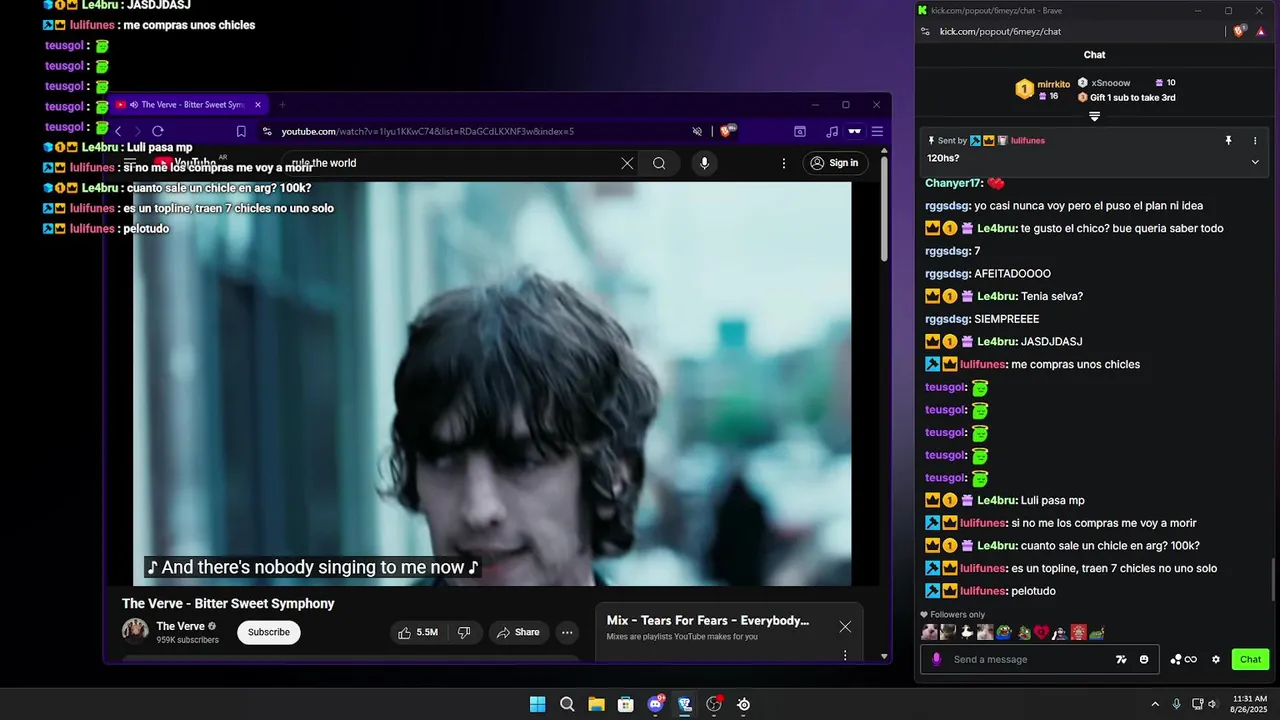The image size is (1280, 720).
Task: Open the Brave playlist music note icon
Action: [832, 131]
